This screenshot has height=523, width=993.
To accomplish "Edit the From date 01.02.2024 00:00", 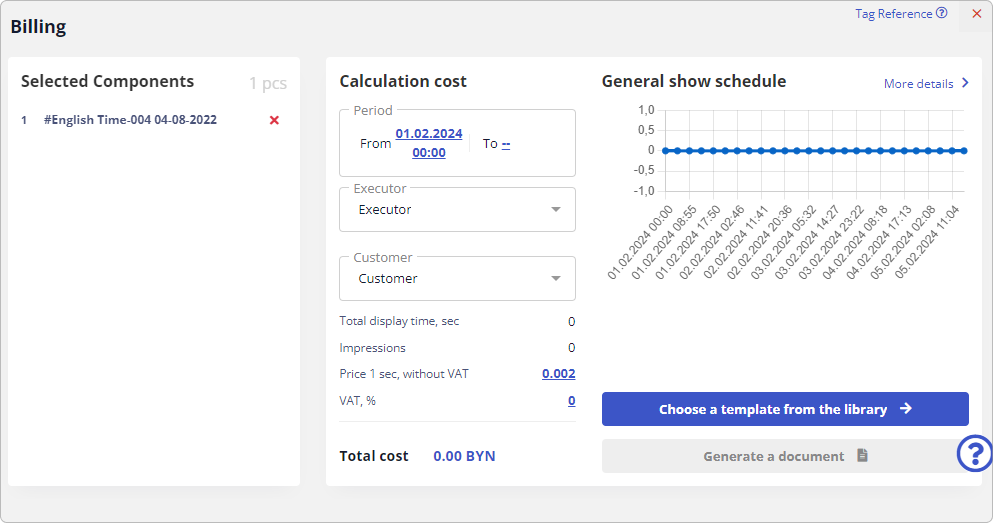I will click(x=429, y=143).
